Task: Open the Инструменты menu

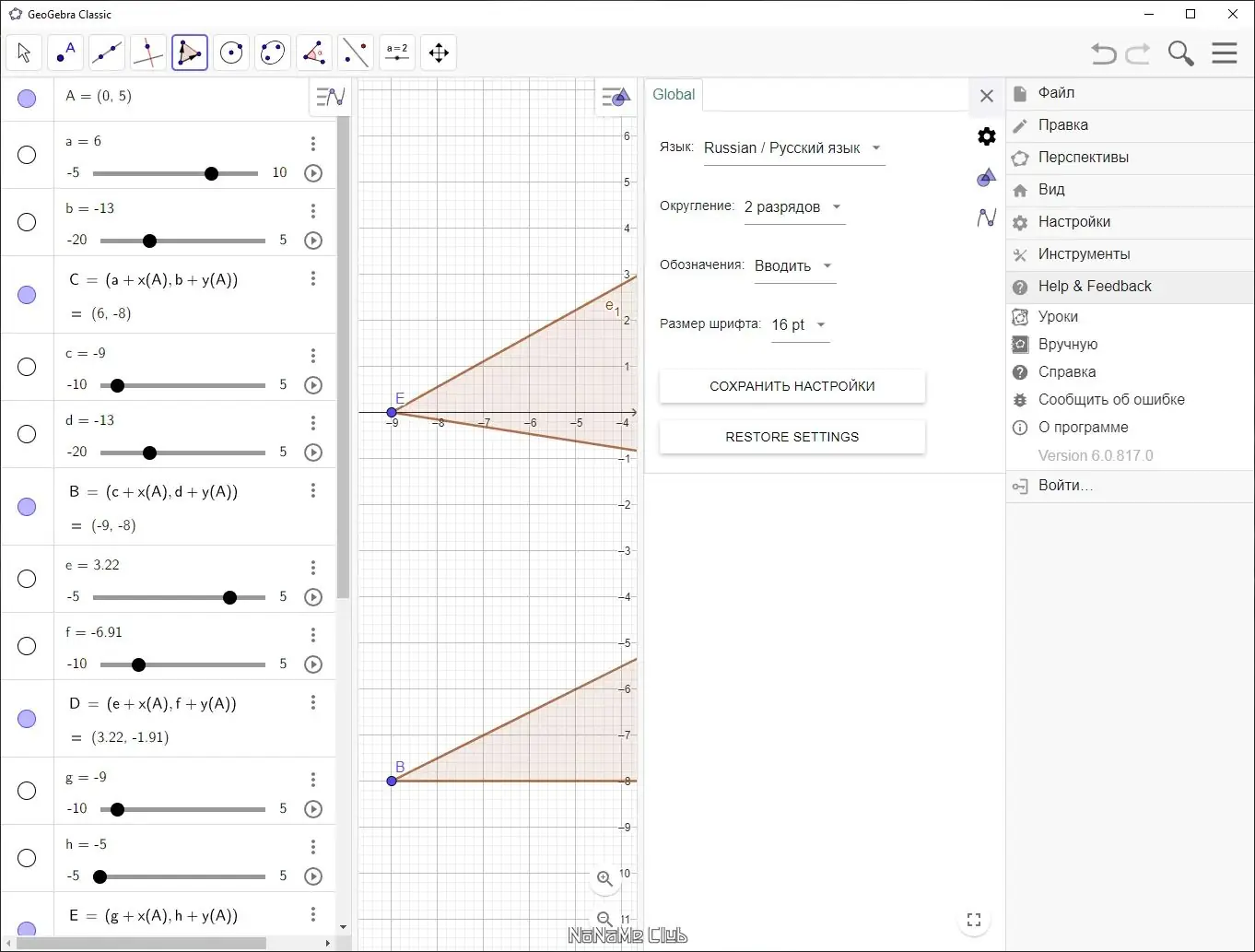Action: [1130, 254]
